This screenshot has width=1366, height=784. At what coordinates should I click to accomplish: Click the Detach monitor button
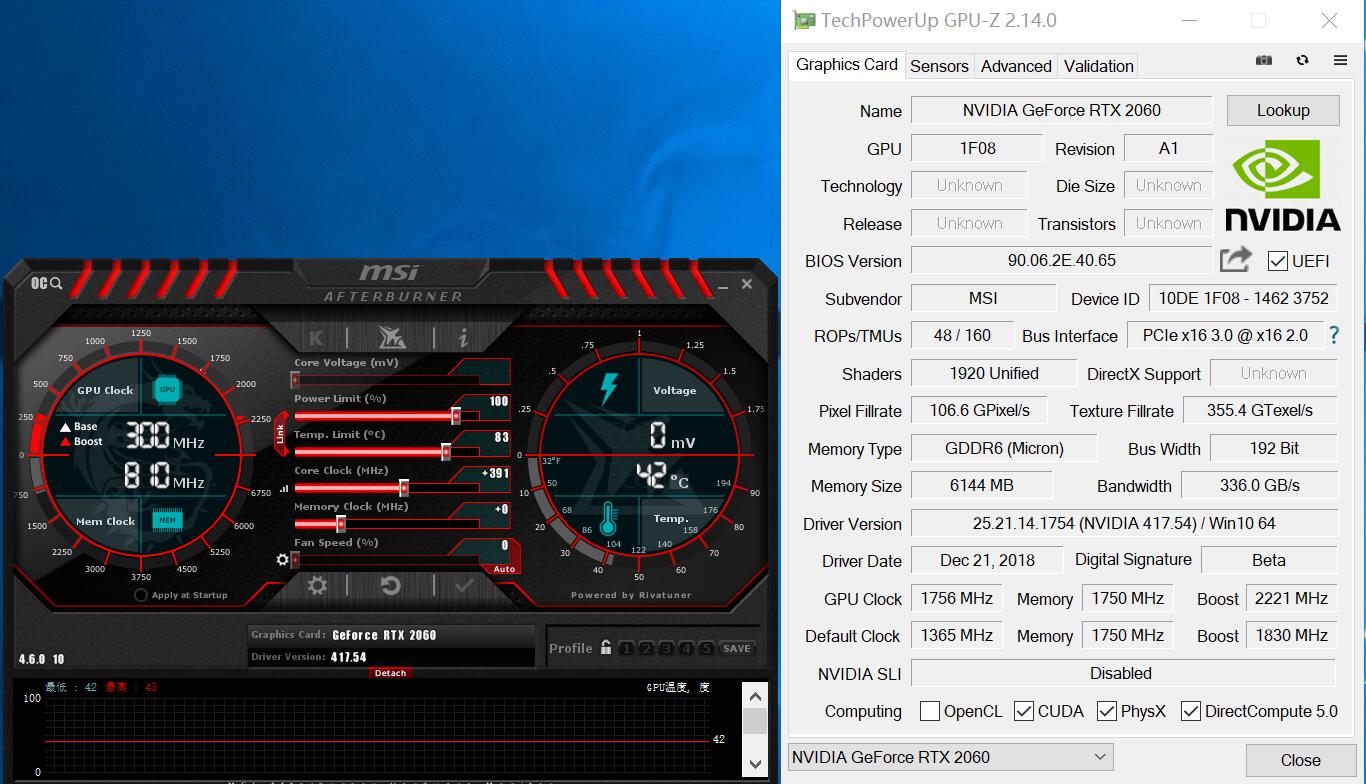(390, 673)
